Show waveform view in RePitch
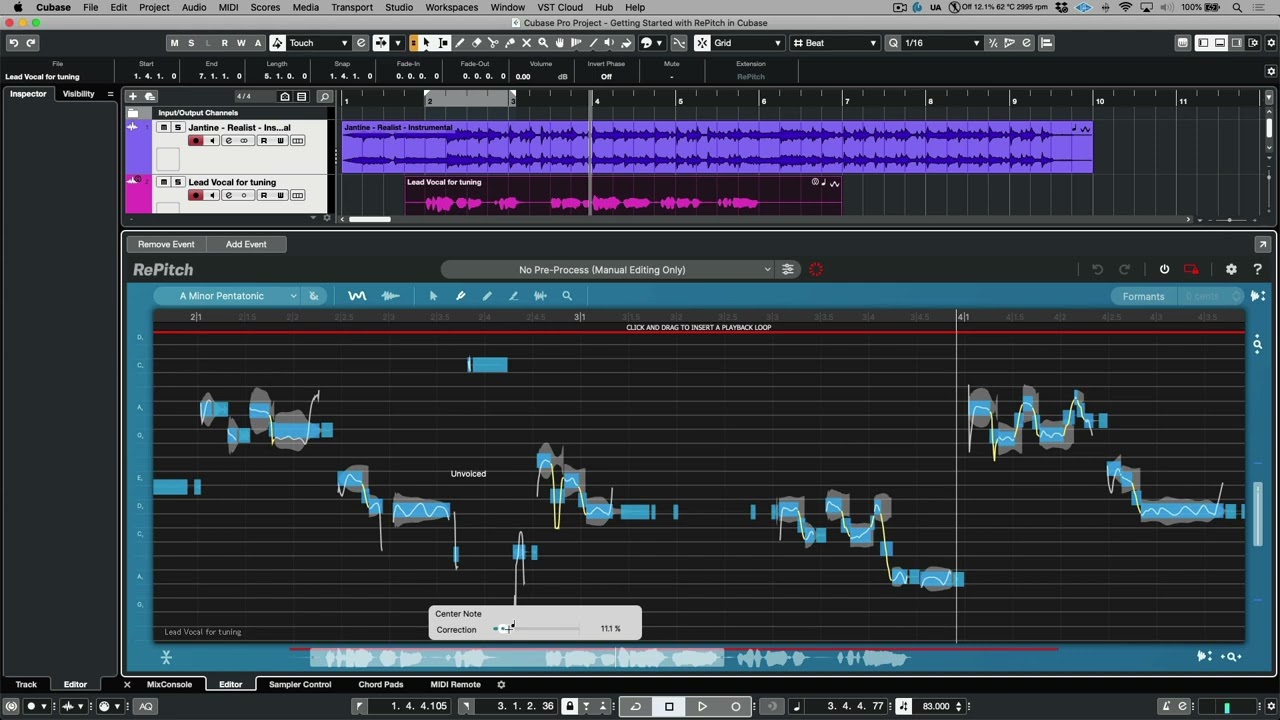Viewport: 1280px width, 720px height. point(391,296)
